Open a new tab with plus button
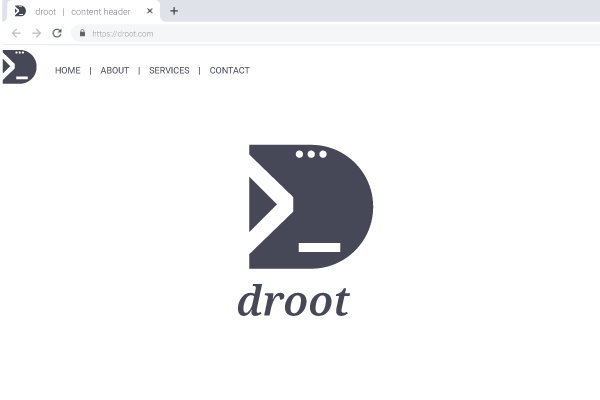The width and height of the screenshot is (600, 400). point(174,11)
